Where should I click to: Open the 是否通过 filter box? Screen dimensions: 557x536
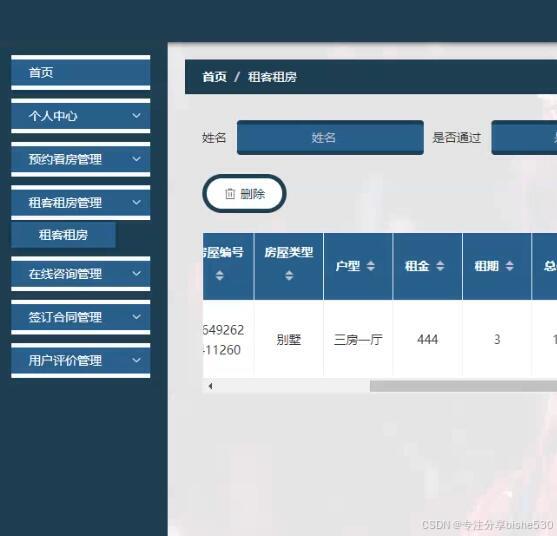tap(524, 137)
